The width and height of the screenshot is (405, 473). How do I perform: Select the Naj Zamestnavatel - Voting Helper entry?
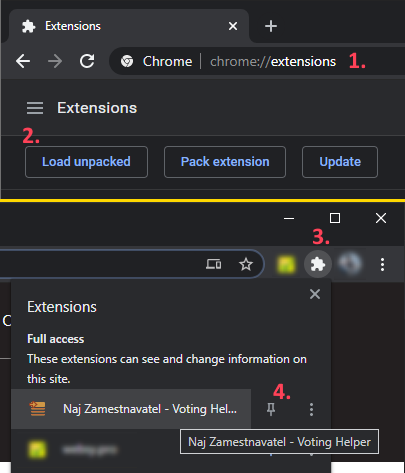(131, 409)
